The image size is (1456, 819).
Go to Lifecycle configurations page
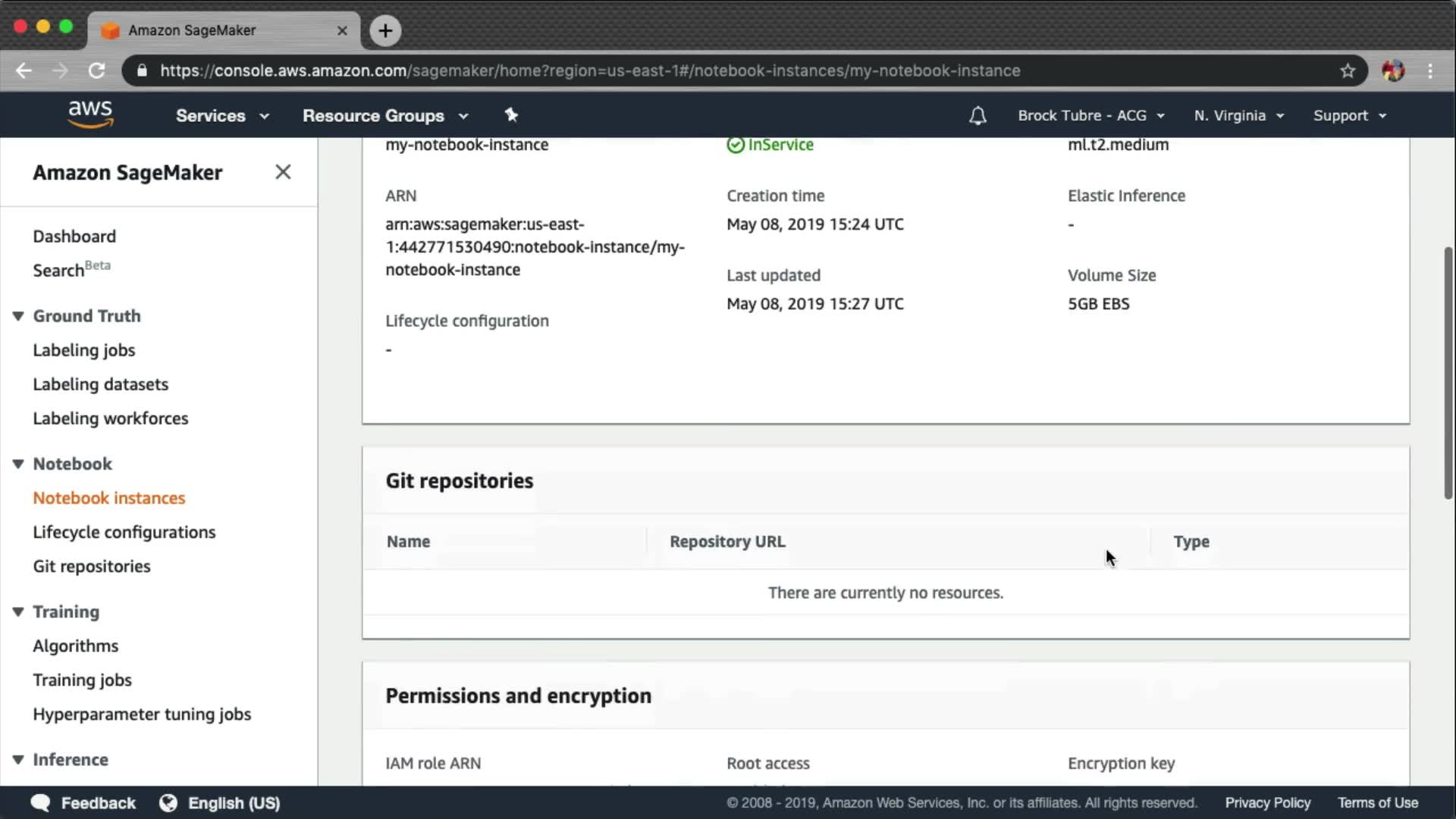(124, 532)
